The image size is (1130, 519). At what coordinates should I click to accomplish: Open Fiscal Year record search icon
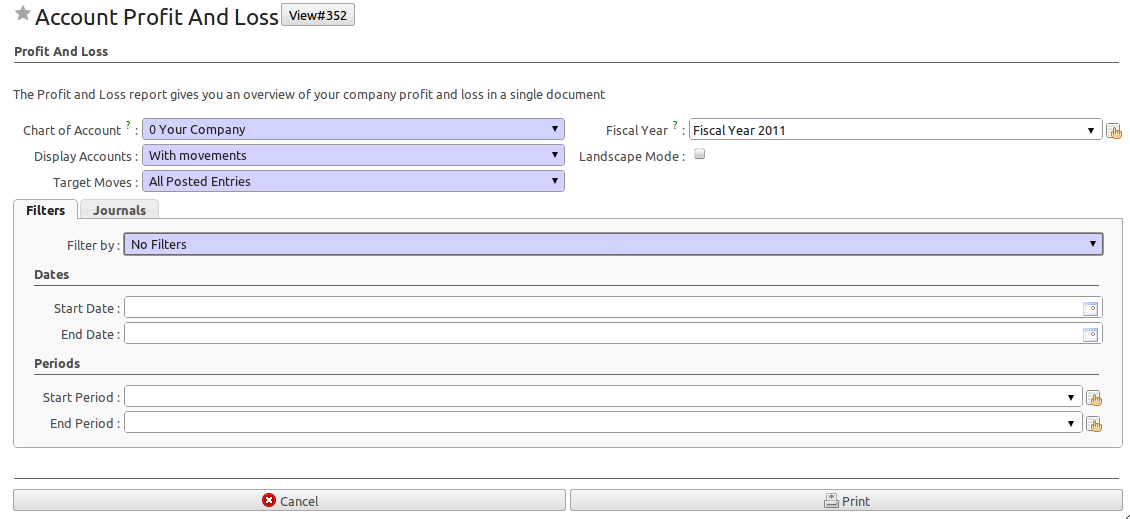[x=1114, y=130]
